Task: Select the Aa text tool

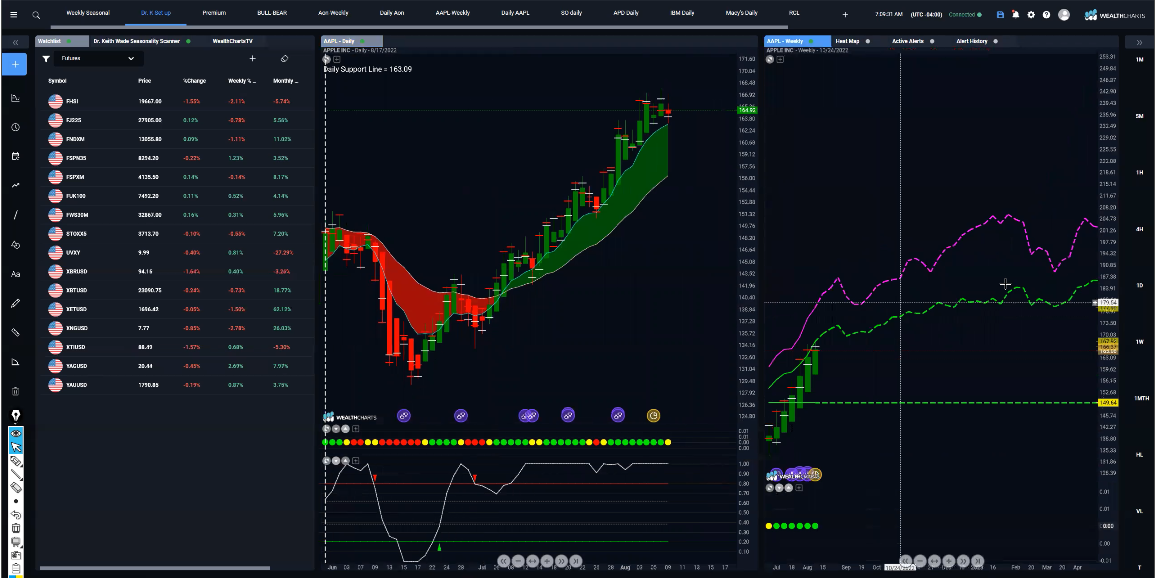Action: coord(15,274)
